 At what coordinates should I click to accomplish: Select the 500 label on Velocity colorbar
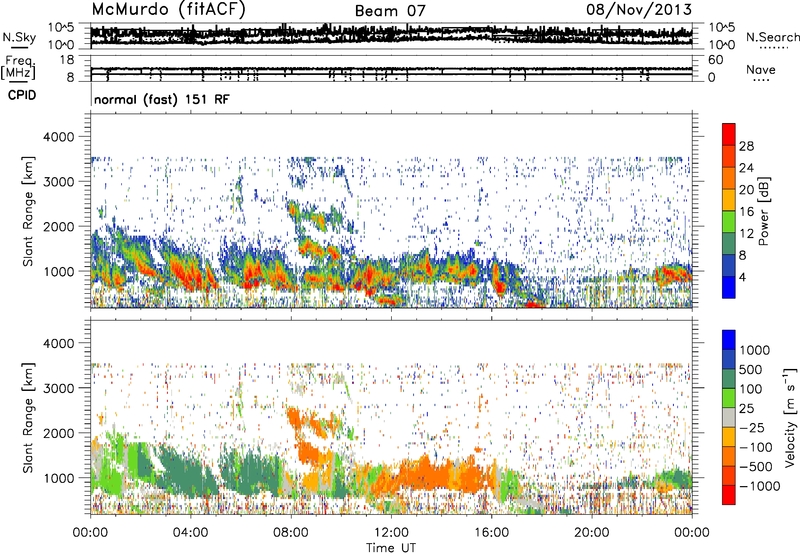751,369
